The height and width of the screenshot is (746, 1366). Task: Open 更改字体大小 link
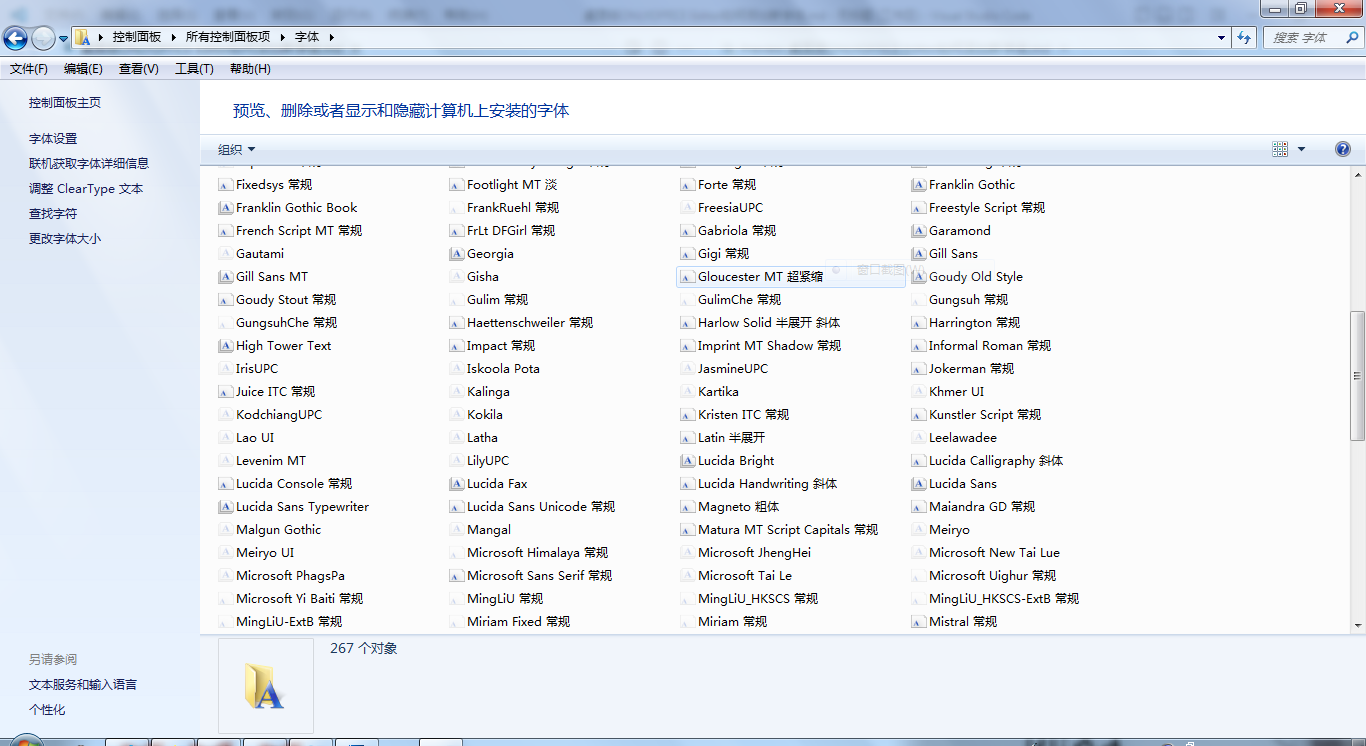pyautogui.click(x=65, y=238)
